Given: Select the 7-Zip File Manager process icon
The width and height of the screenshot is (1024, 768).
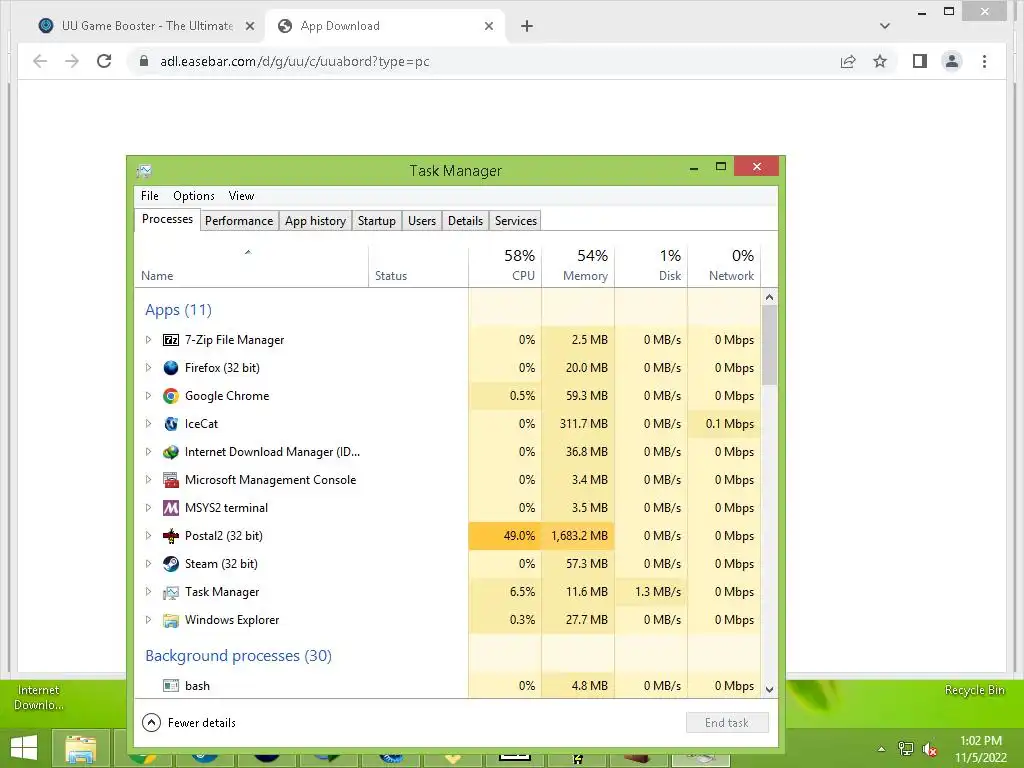Looking at the screenshot, I should (x=170, y=340).
